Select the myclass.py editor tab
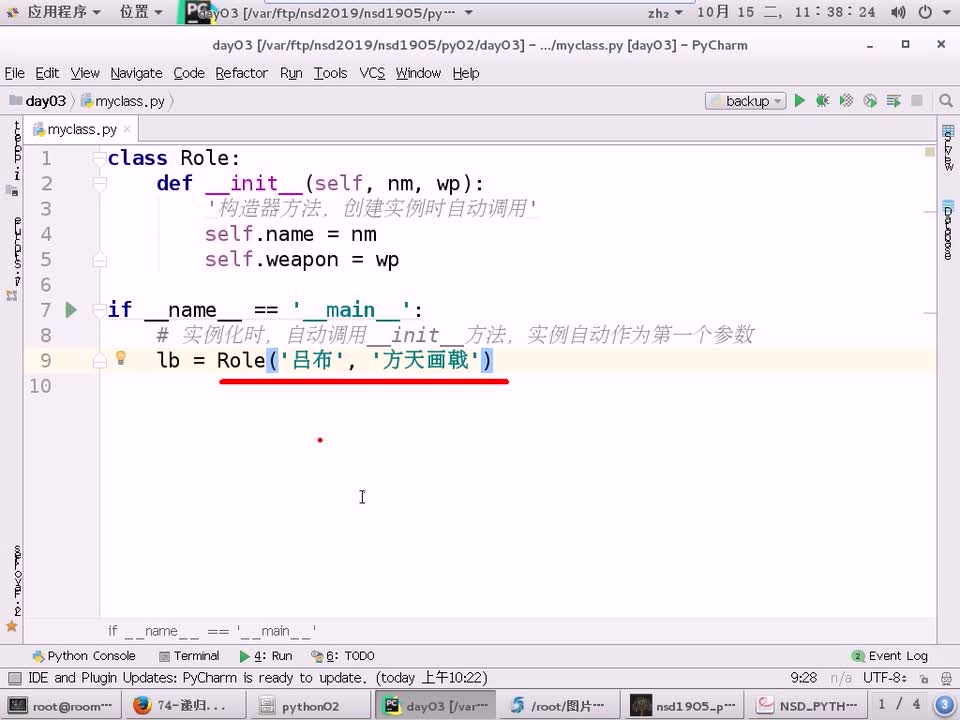 81,129
